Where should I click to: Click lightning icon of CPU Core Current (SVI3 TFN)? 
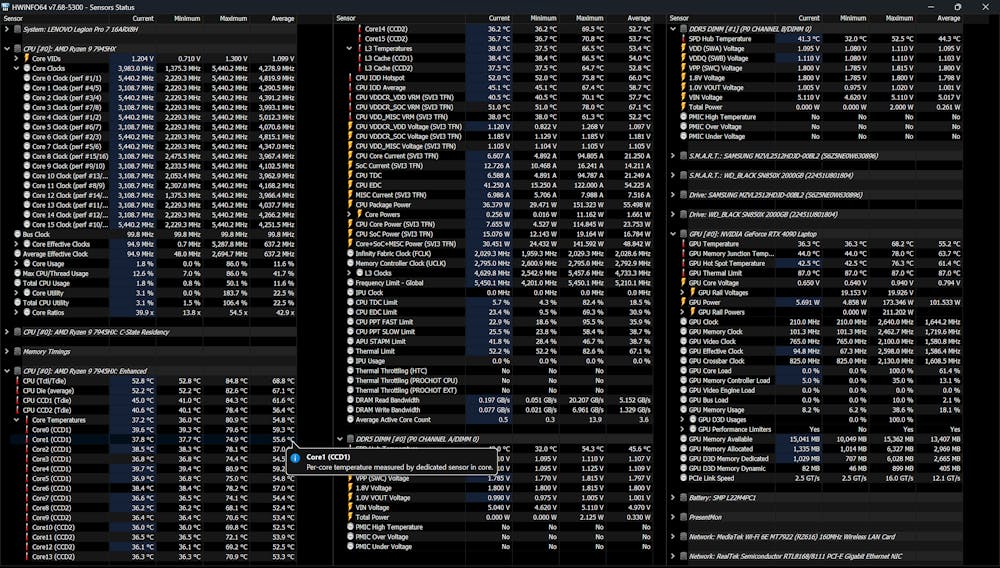(x=350, y=156)
